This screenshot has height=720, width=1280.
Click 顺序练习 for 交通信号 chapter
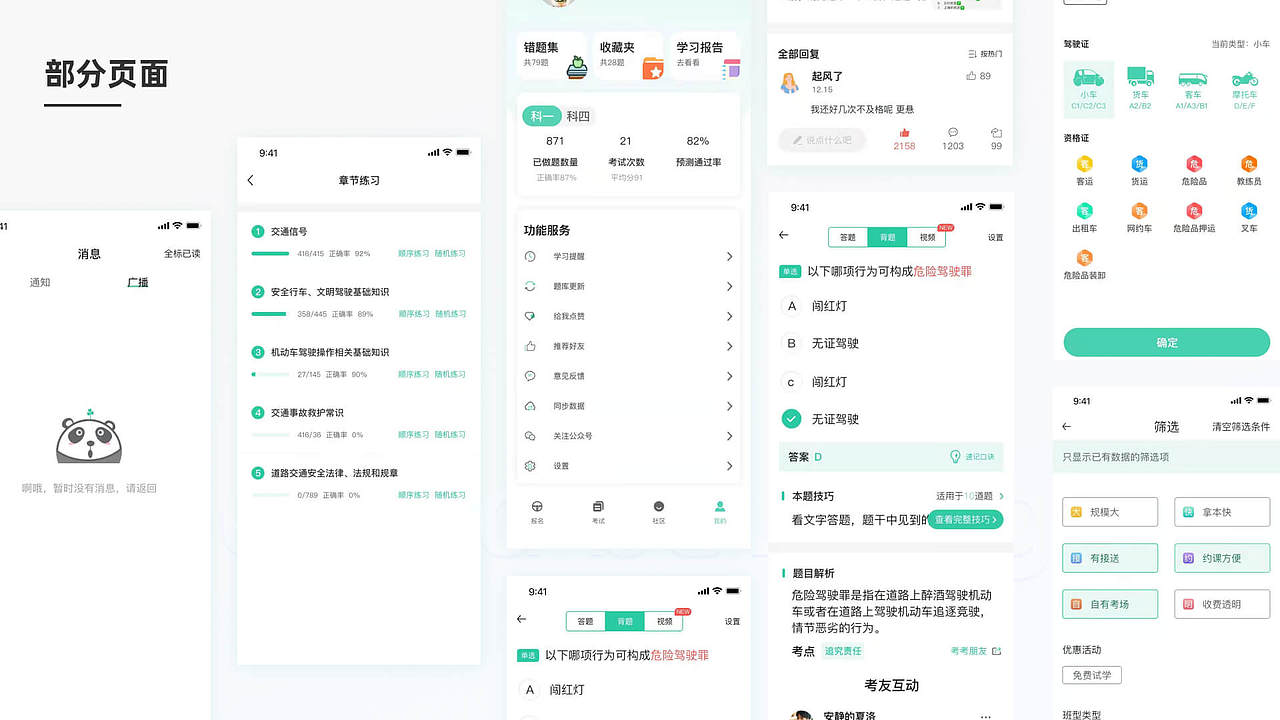(x=413, y=254)
